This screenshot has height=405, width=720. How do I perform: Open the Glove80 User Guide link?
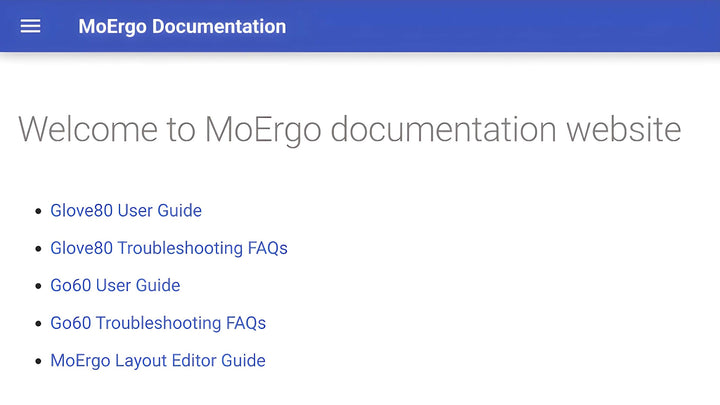[x=126, y=211]
